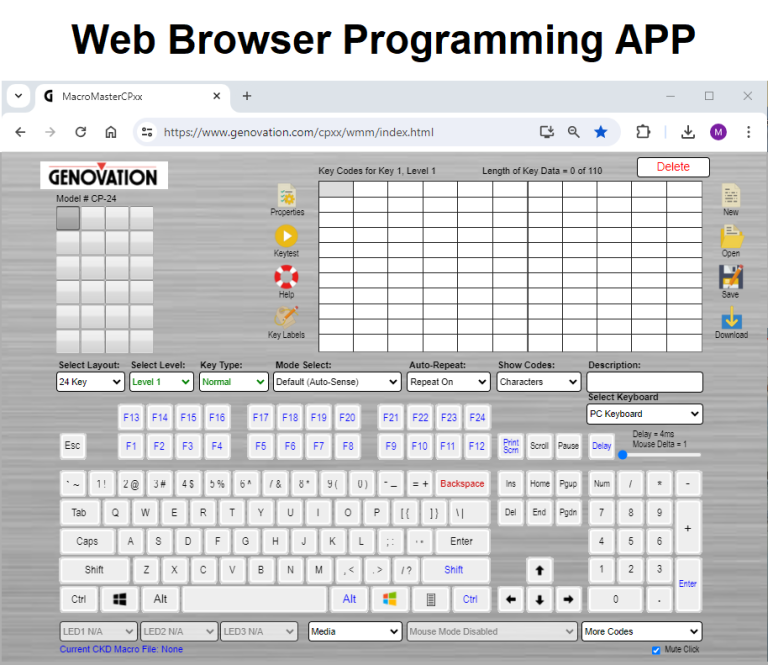Open the Key Labels tool
The width and height of the screenshot is (768, 665).
[287, 319]
